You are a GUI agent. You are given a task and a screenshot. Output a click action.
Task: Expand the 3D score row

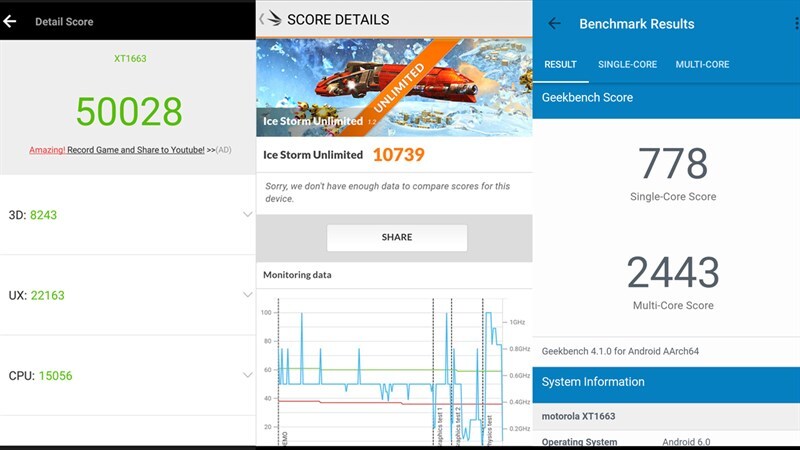point(247,214)
